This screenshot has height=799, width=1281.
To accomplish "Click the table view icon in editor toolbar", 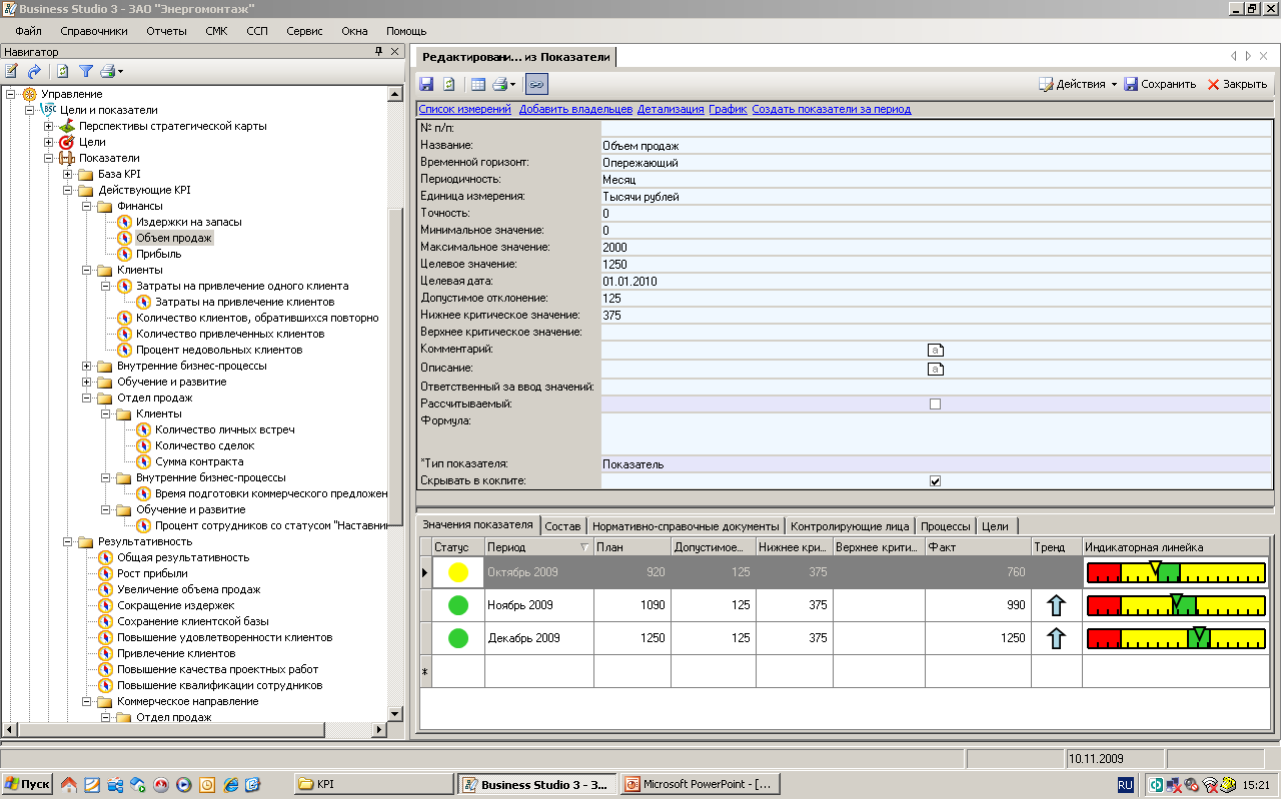I will (x=478, y=85).
